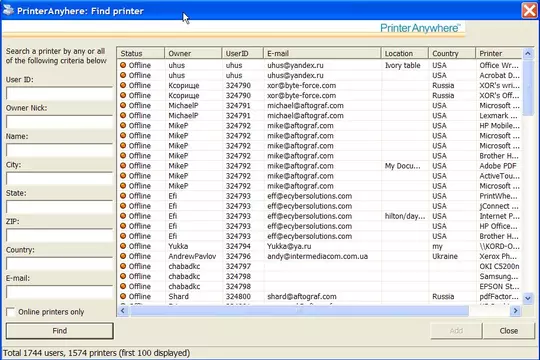Select the shard@aftograf.com email cell
Viewport: 540px width, 360px height.
click(x=302, y=296)
